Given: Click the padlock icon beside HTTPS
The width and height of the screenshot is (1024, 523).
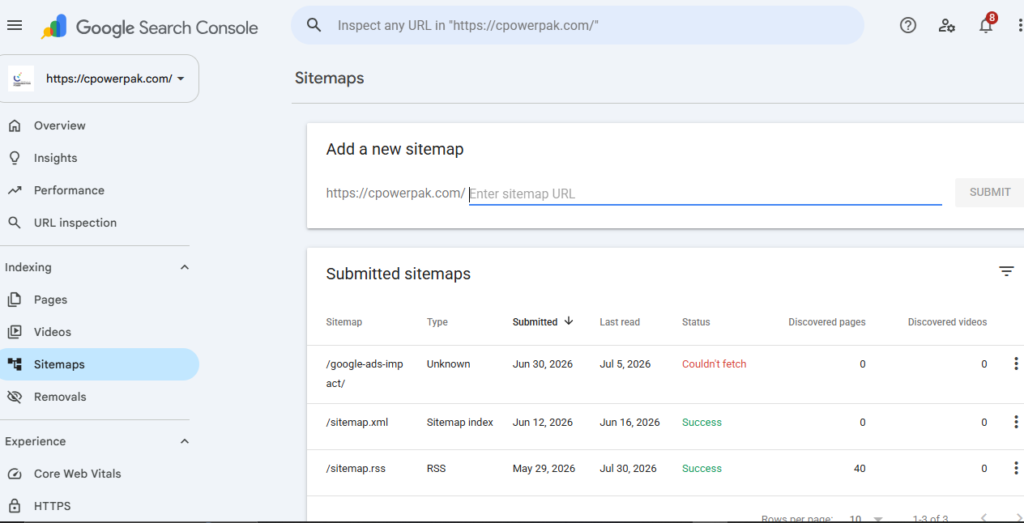Looking at the screenshot, I should click(14, 506).
